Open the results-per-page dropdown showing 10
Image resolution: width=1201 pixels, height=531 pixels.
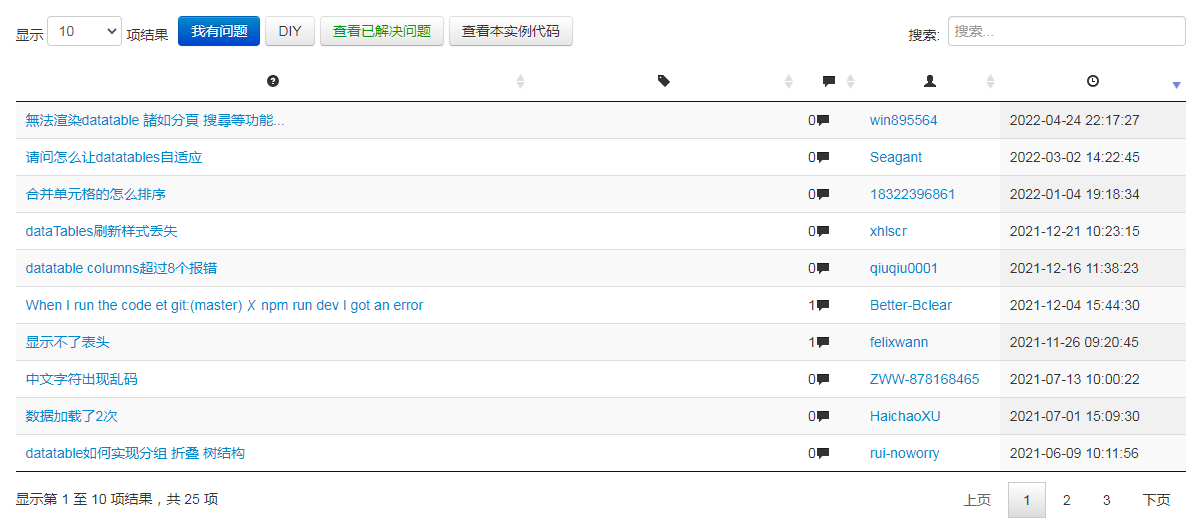[85, 32]
